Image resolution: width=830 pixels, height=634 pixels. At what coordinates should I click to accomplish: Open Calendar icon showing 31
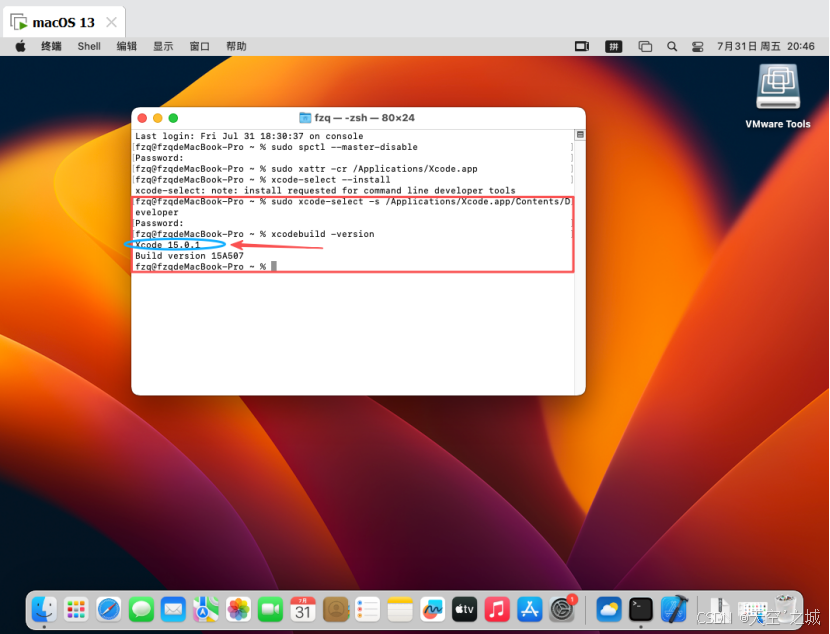pyautogui.click(x=303, y=610)
